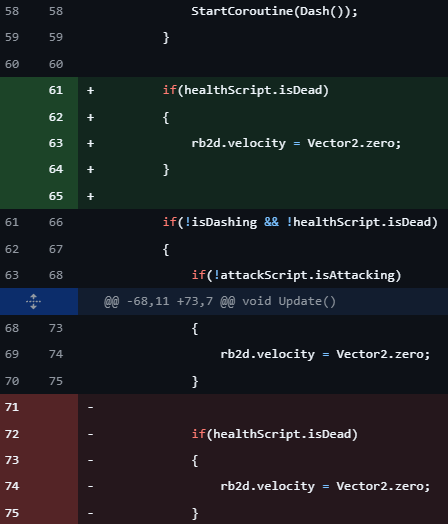This screenshot has height=524, width=448.
Task: Click the minus marker on removed line 74
Action: tap(90, 486)
